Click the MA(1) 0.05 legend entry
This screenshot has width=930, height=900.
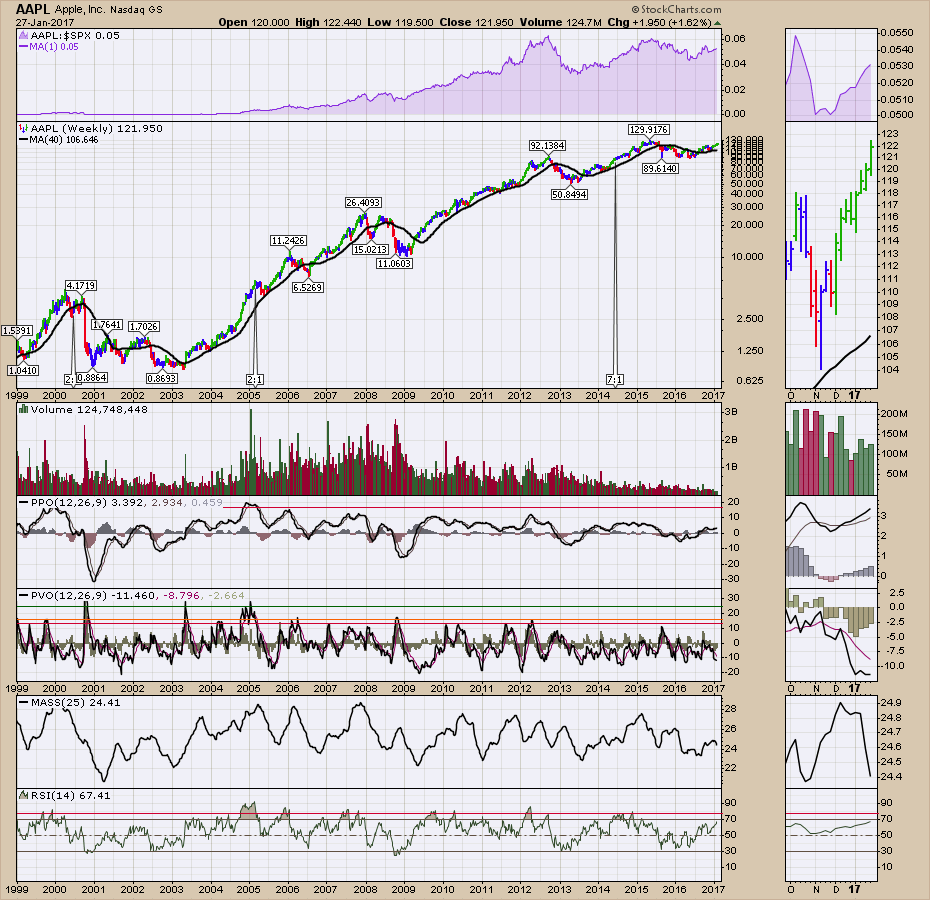(x=53, y=46)
